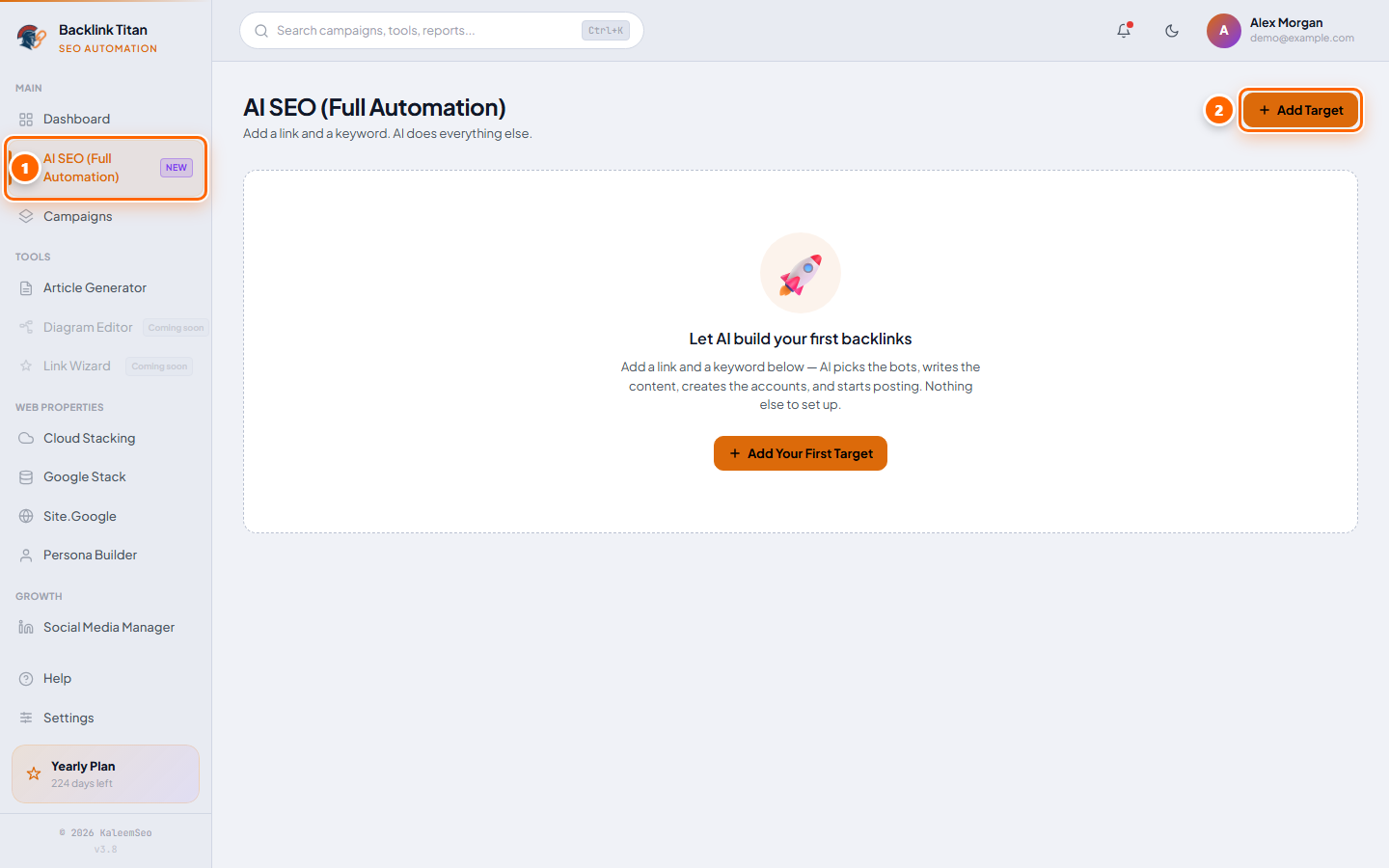Click the Add Target button
Viewport: 1389px width, 868px height.
point(1300,110)
